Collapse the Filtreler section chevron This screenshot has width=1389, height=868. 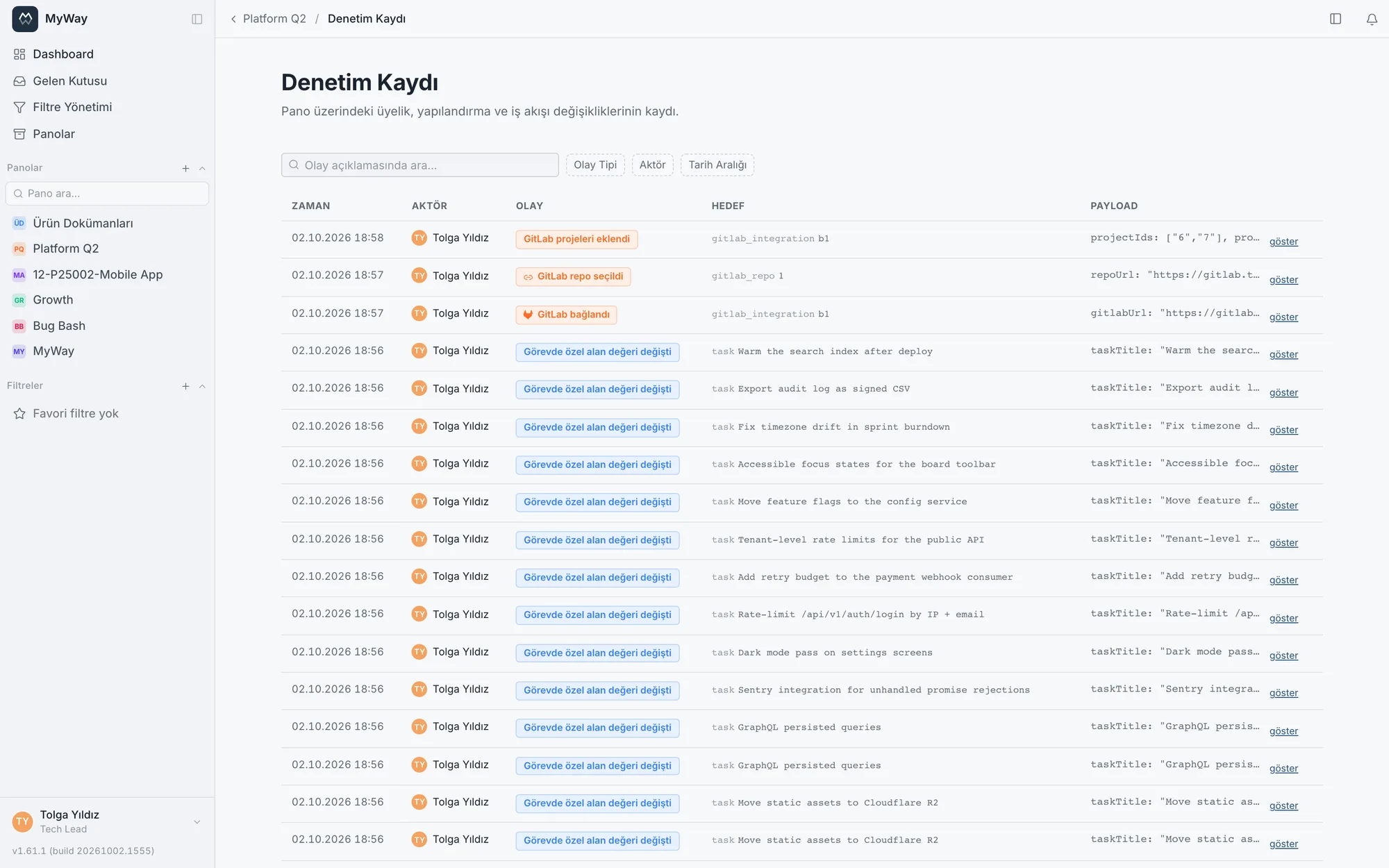[202, 386]
